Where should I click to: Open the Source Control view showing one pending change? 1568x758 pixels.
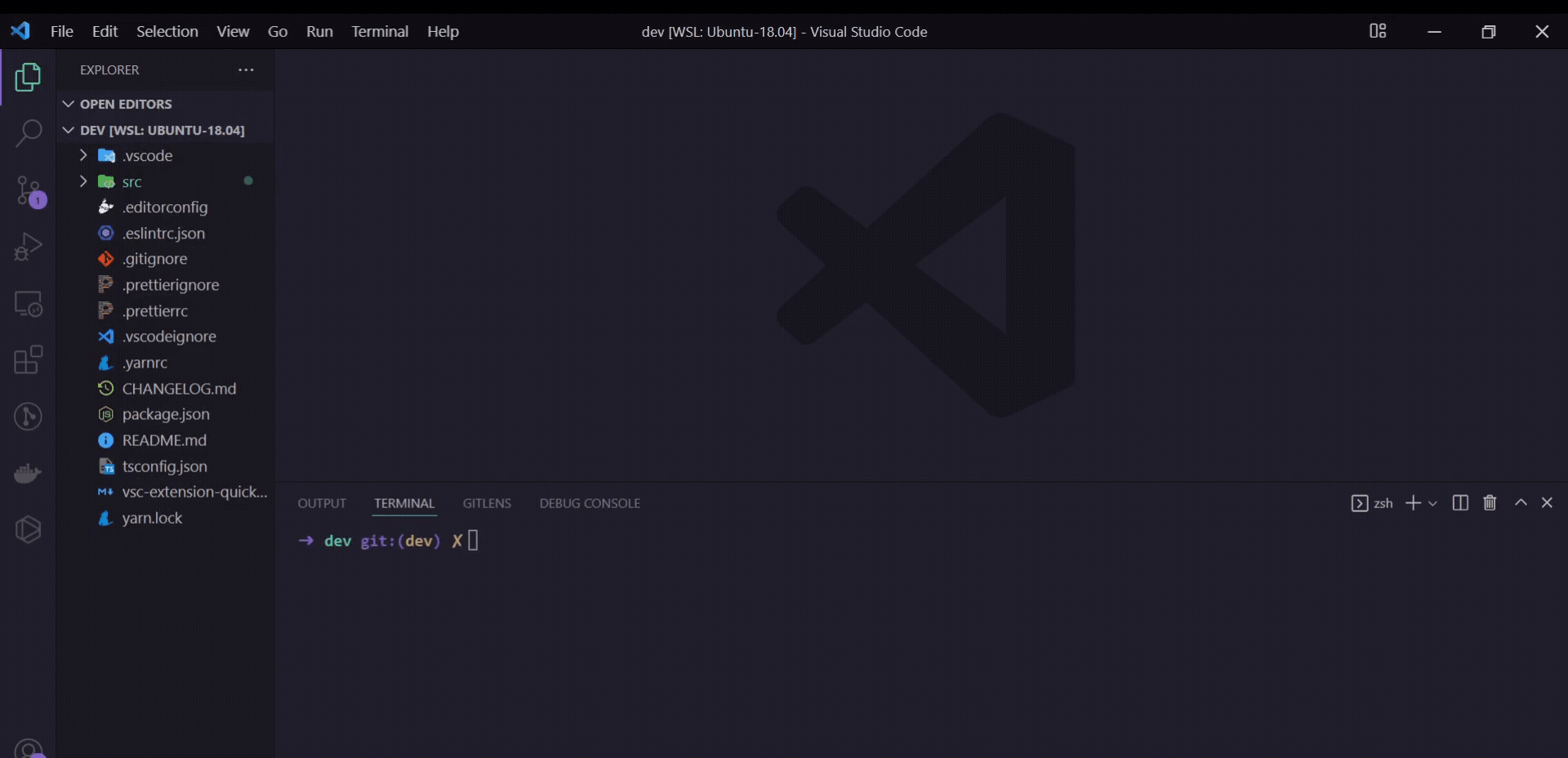[x=29, y=189]
